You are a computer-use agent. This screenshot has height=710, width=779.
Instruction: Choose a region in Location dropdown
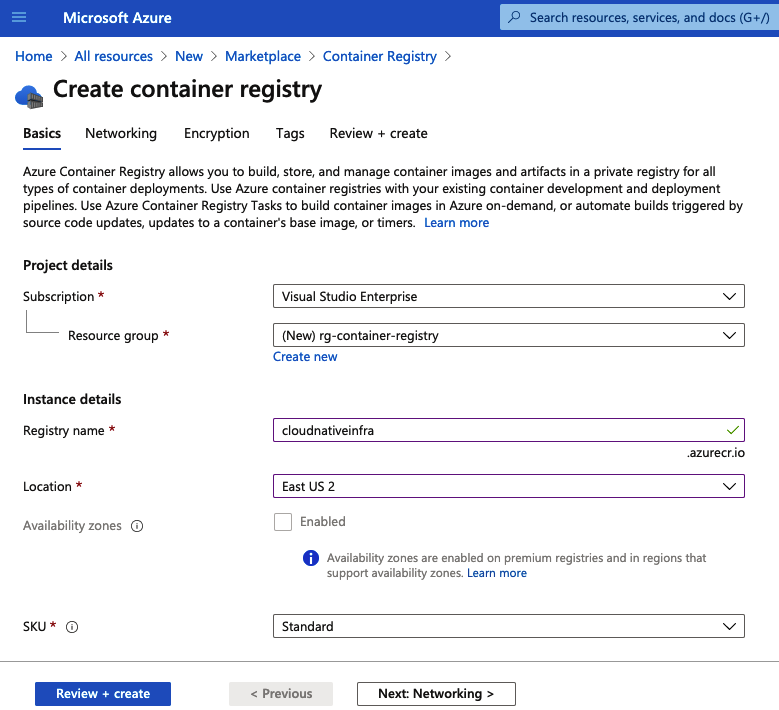coord(508,486)
